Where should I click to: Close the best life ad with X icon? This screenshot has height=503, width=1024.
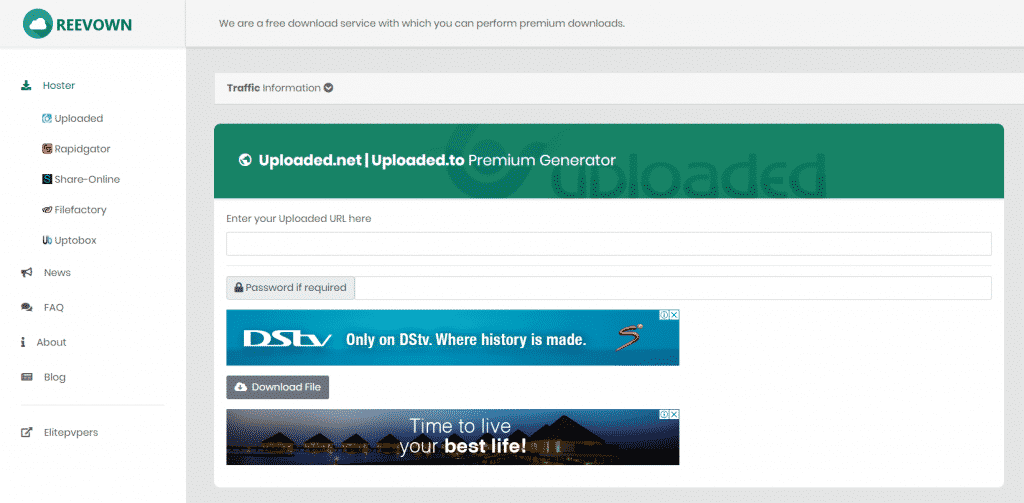coord(675,414)
